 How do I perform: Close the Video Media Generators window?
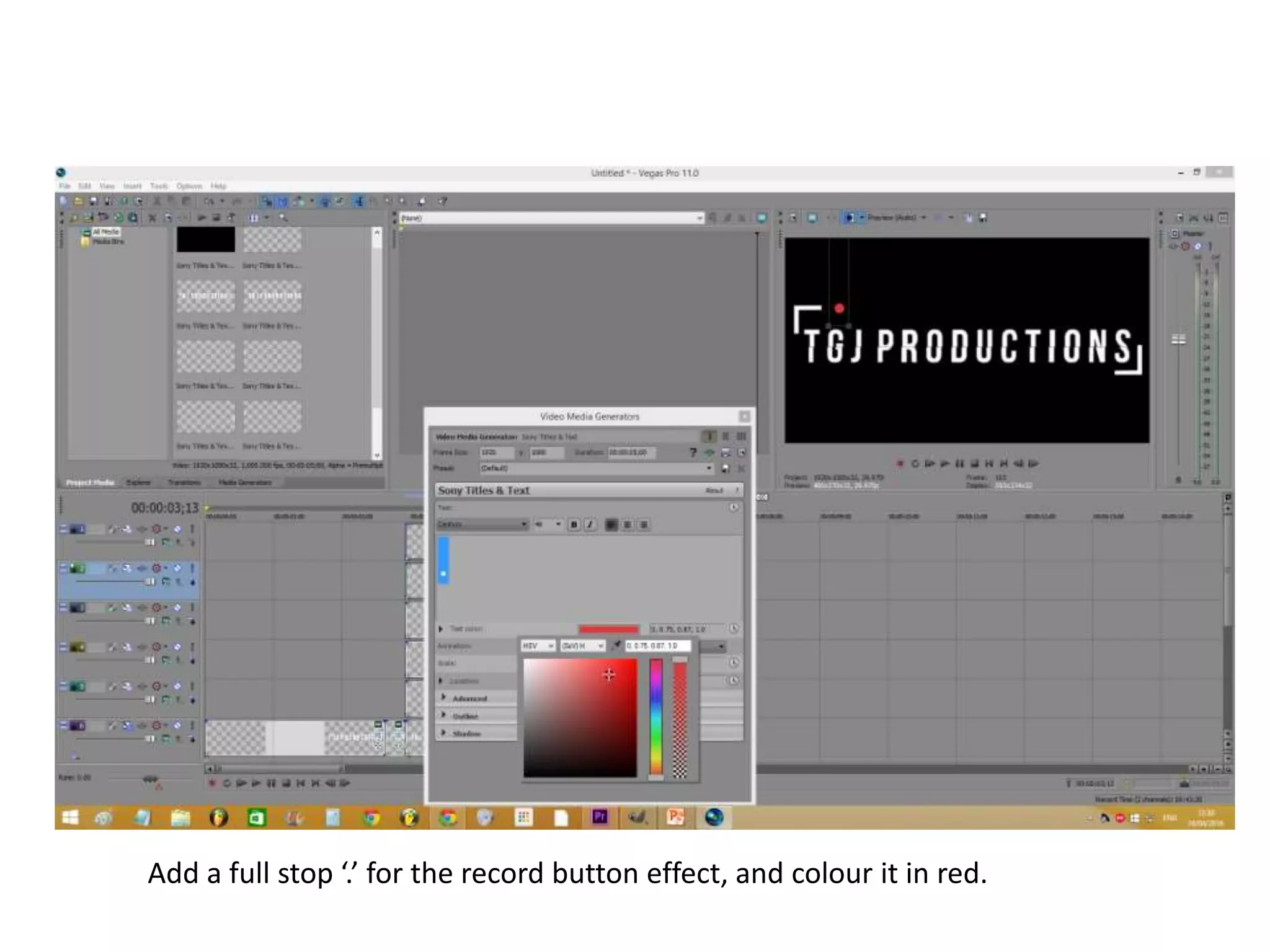[744, 416]
